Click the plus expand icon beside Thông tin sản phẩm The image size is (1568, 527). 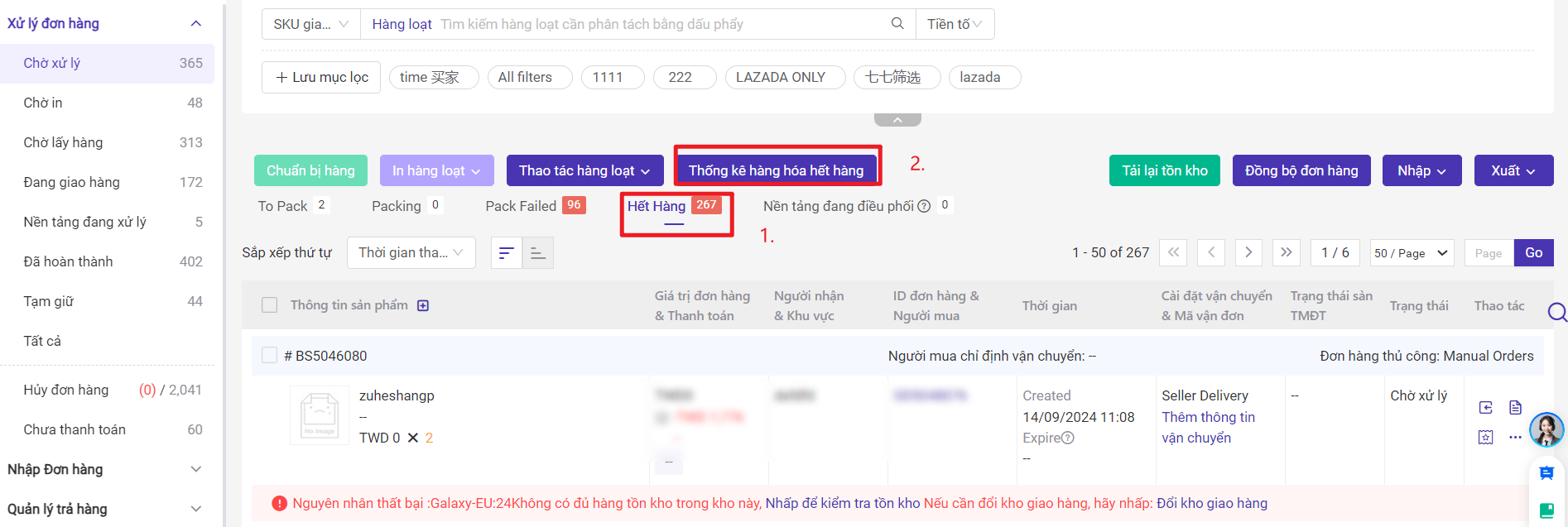(423, 305)
